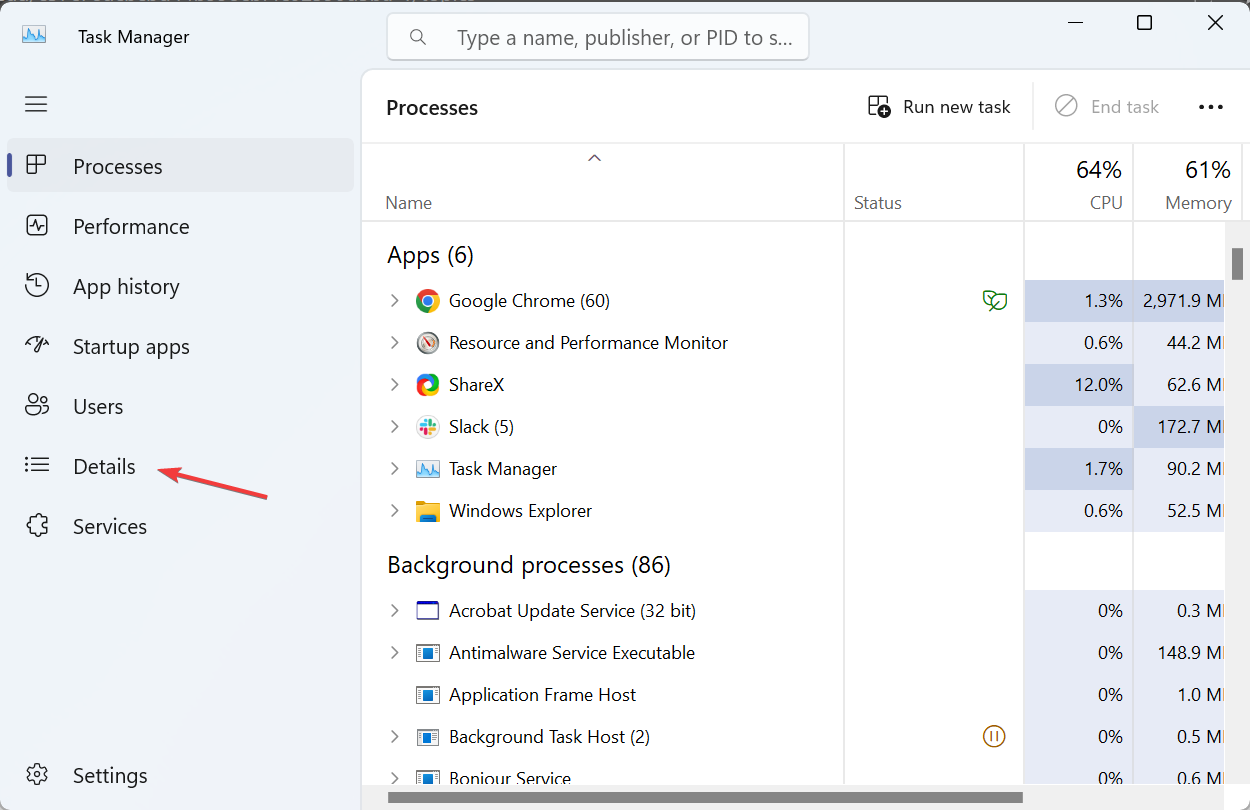
Task: Click the efficiency mode leaf icon for Chrome
Action: pos(995,301)
